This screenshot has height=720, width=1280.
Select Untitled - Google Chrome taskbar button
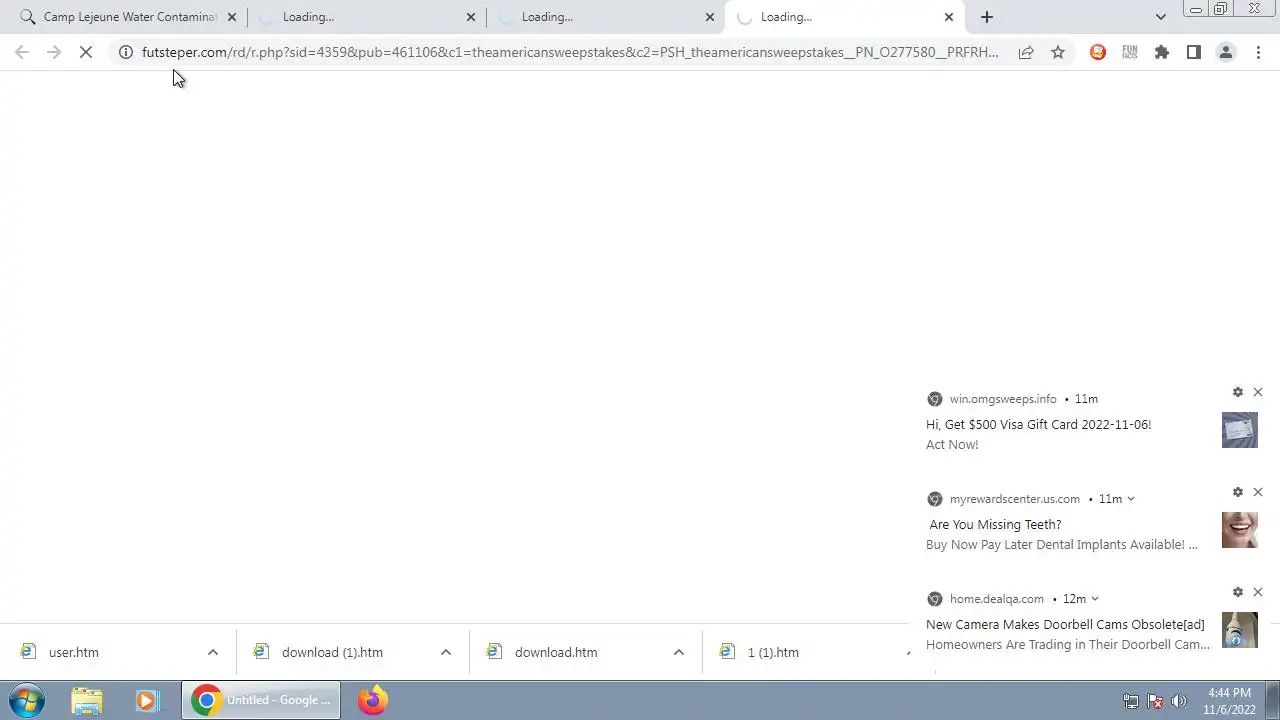[261, 701]
